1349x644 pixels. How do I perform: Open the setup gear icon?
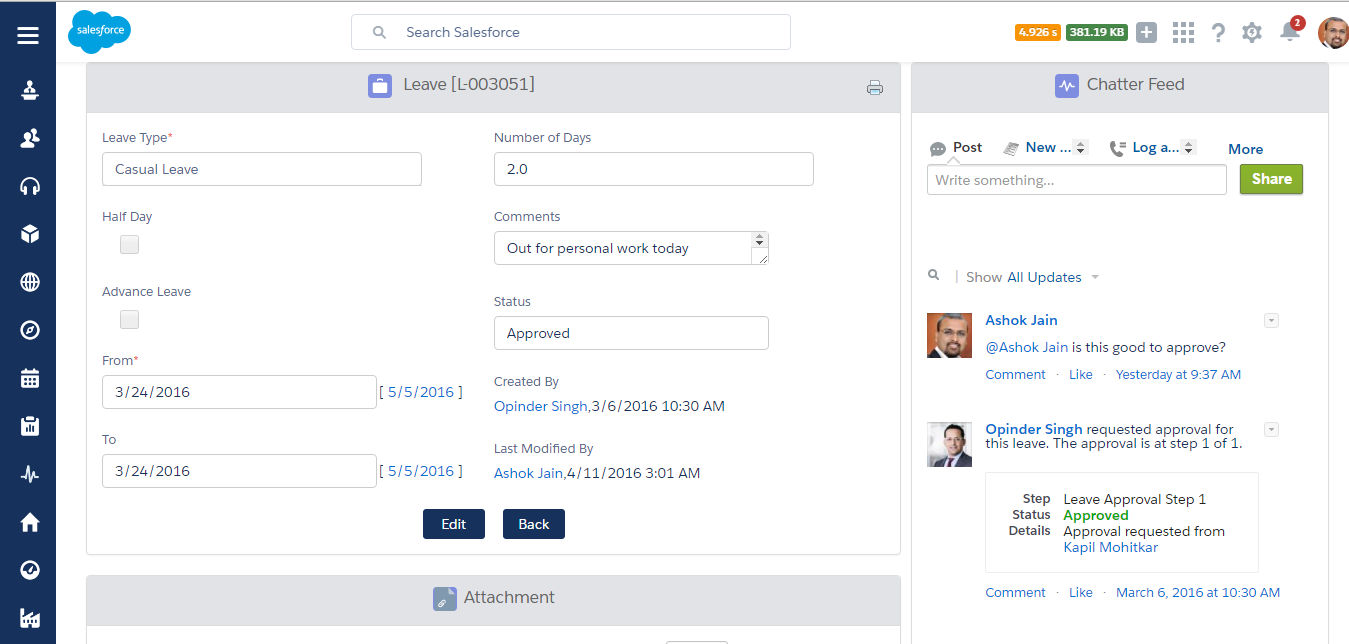pyautogui.click(x=1252, y=32)
